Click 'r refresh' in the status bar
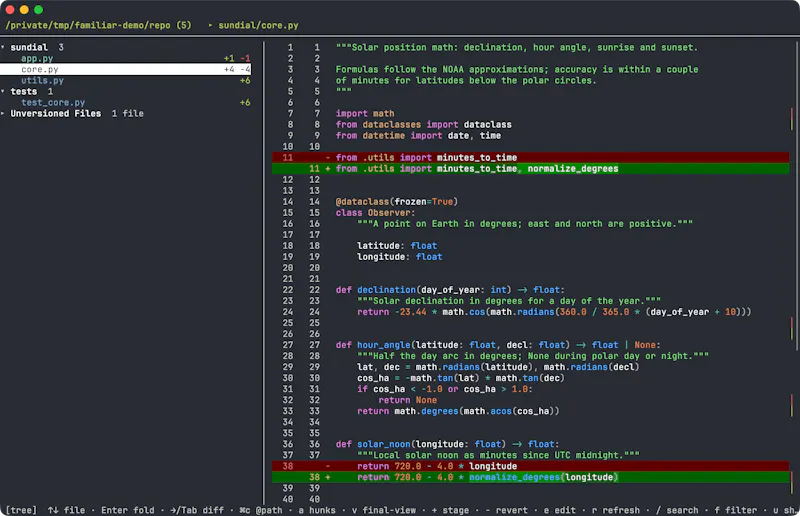This screenshot has height=516, width=800. pos(615,510)
